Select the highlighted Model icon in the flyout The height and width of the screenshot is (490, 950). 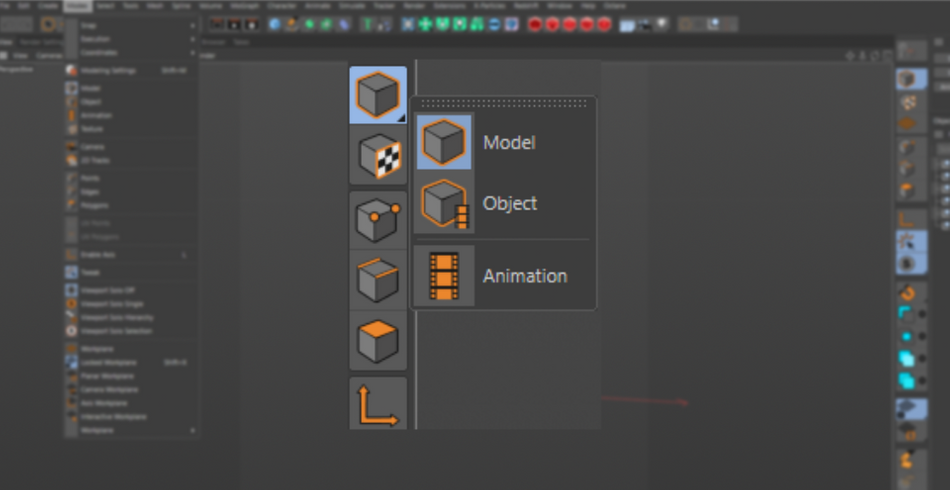point(443,142)
